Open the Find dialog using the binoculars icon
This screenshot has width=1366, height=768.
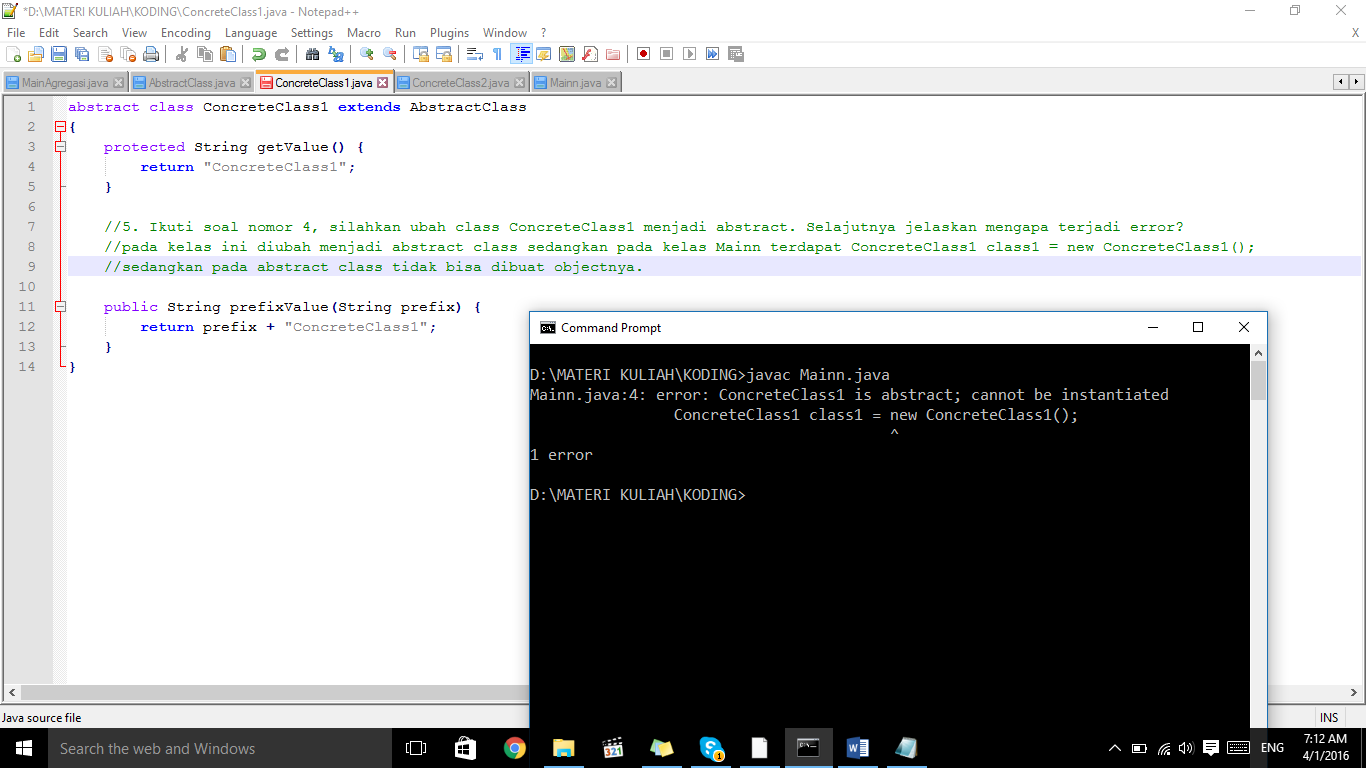click(x=314, y=55)
